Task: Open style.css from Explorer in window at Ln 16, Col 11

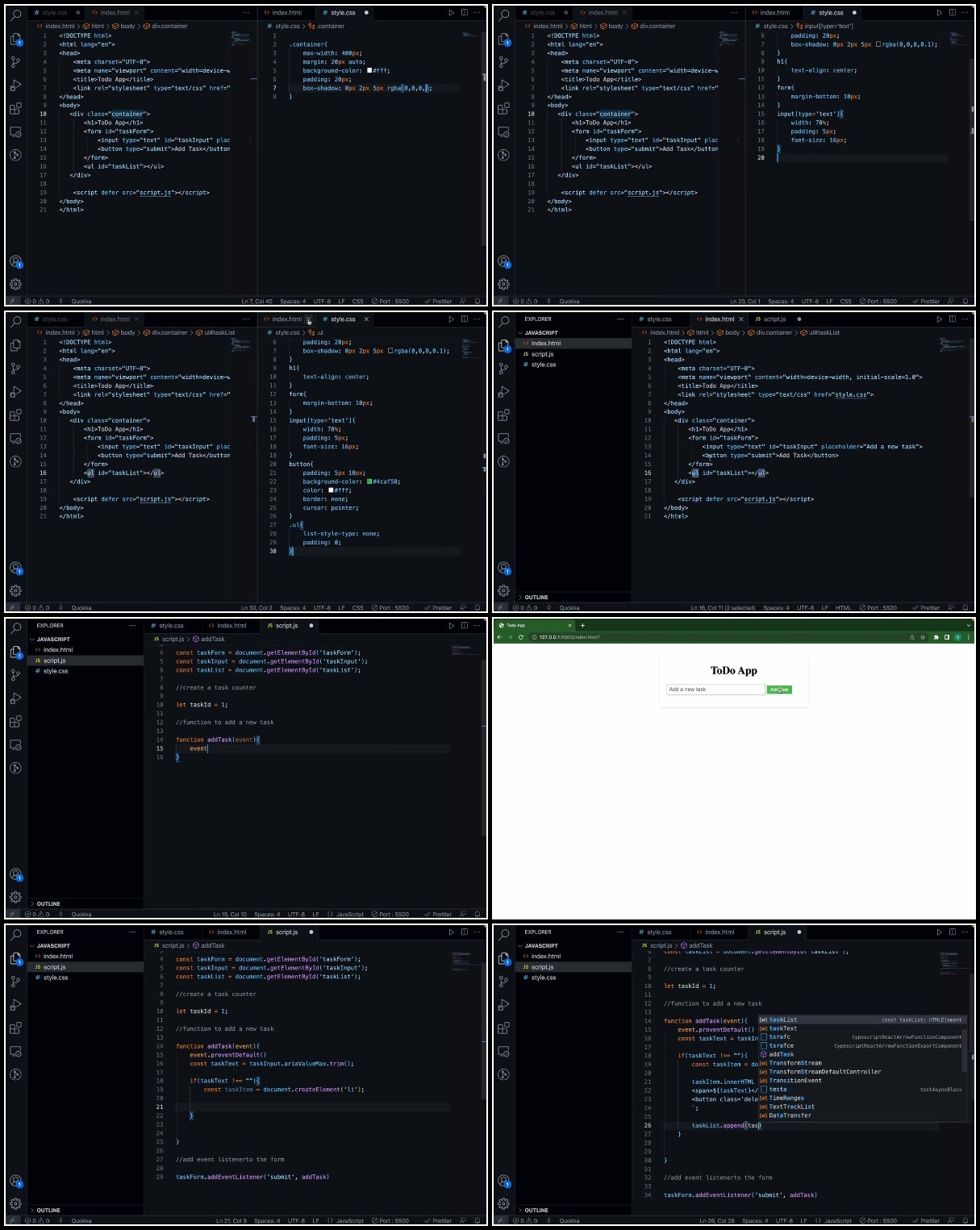Action: tap(544, 365)
